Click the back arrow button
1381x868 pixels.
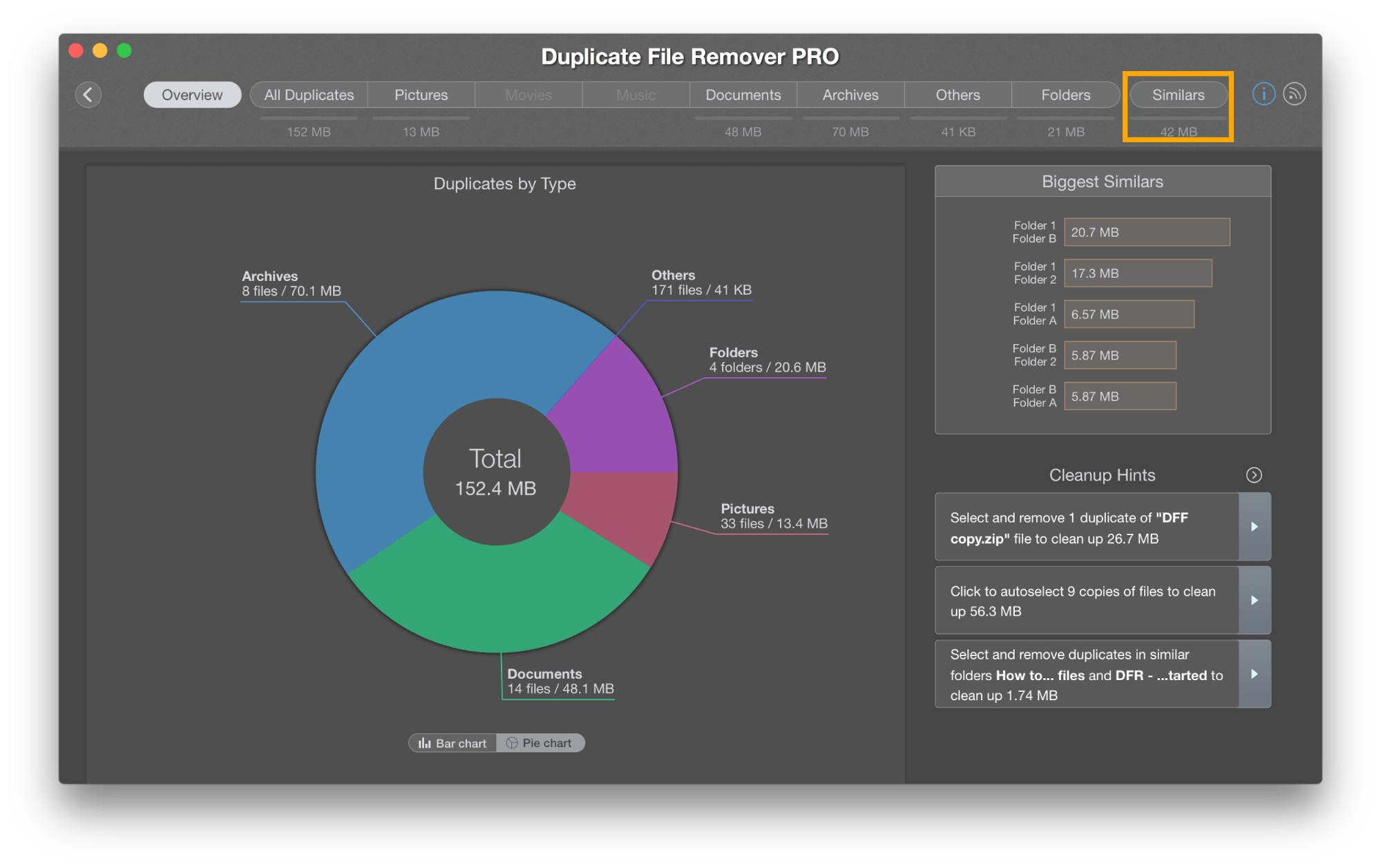(88, 95)
